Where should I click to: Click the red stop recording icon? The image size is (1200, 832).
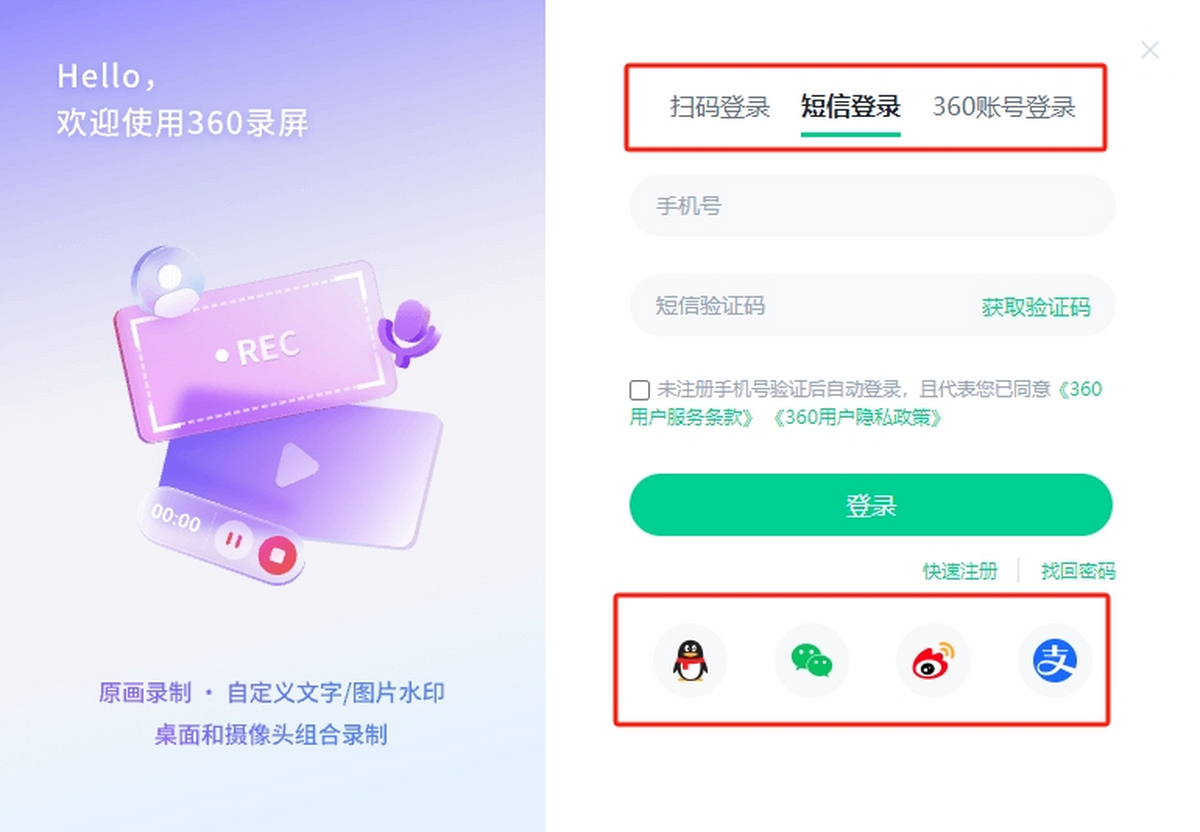coord(278,555)
